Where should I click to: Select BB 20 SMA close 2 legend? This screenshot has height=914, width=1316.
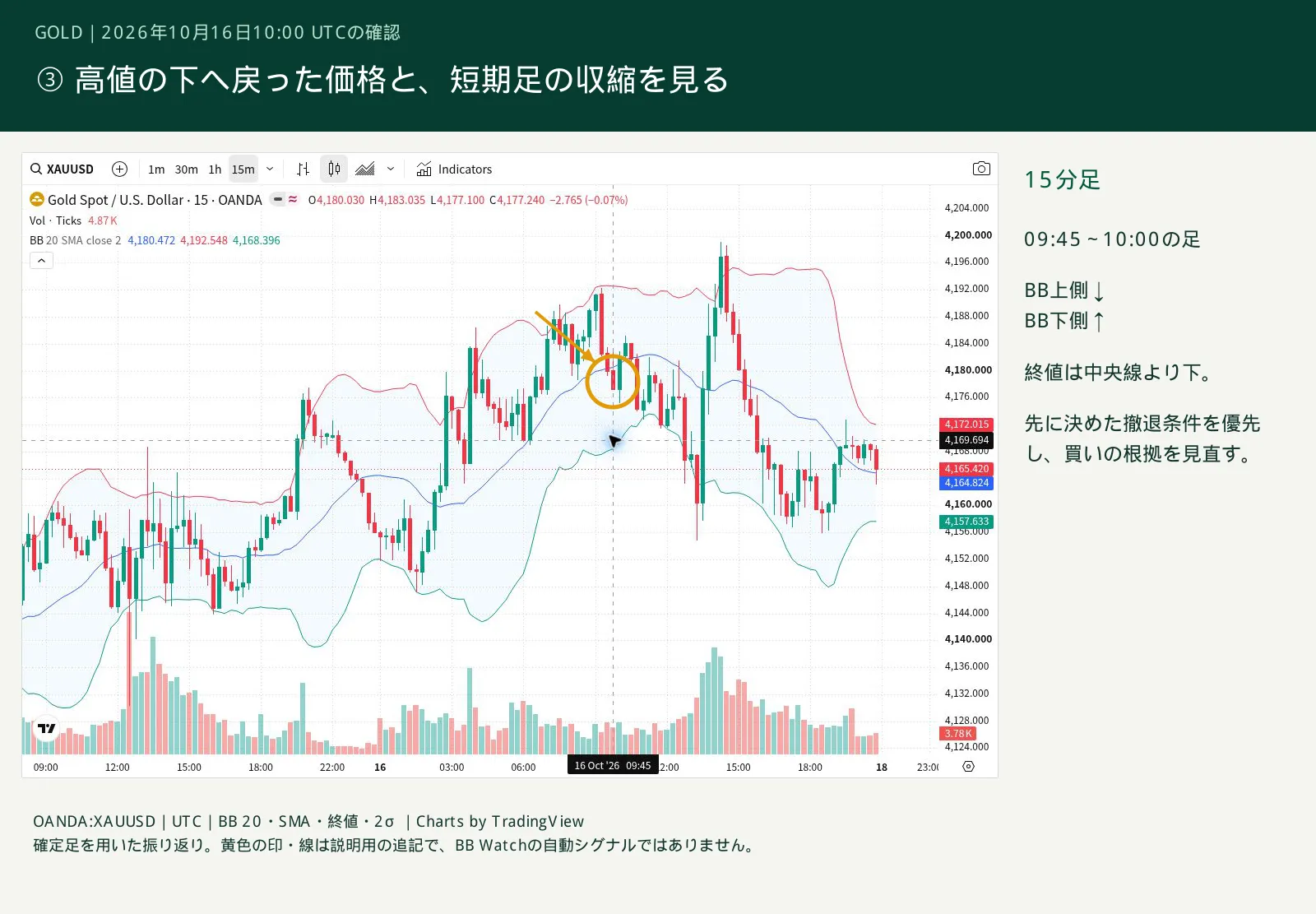click(76, 240)
